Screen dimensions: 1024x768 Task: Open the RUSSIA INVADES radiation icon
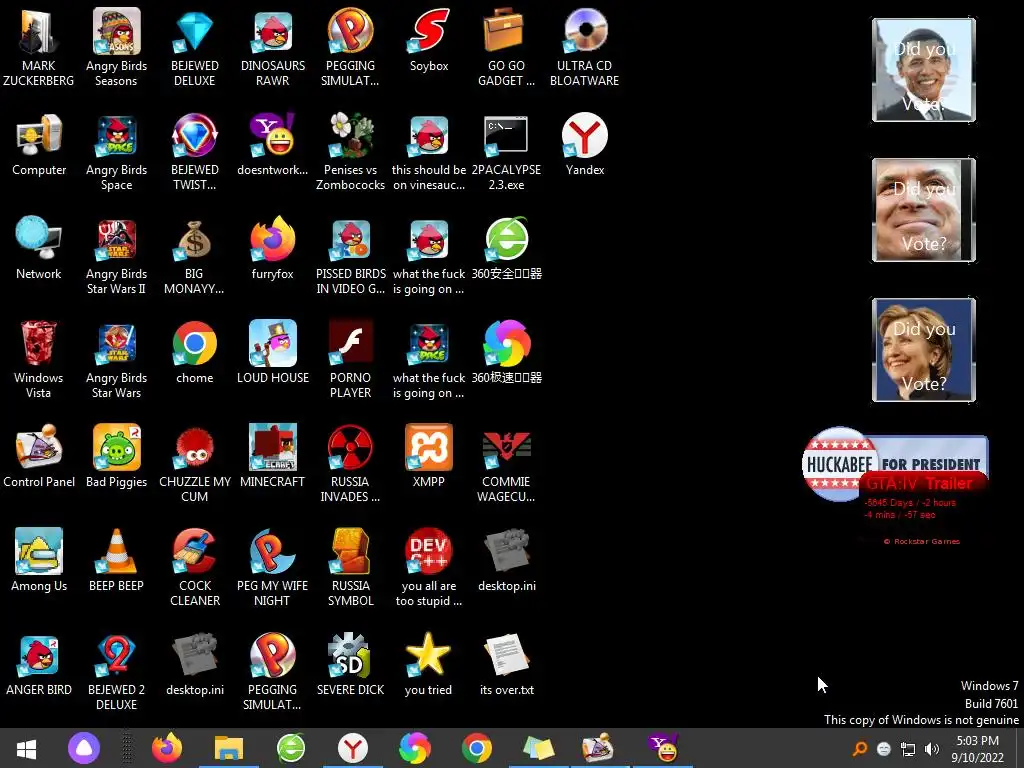tap(351, 463)
